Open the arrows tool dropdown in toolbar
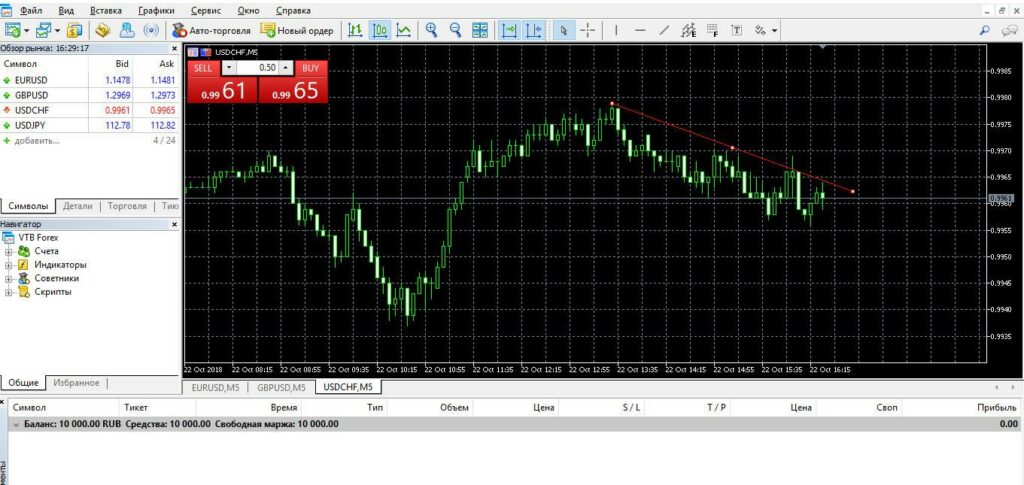 774,30
